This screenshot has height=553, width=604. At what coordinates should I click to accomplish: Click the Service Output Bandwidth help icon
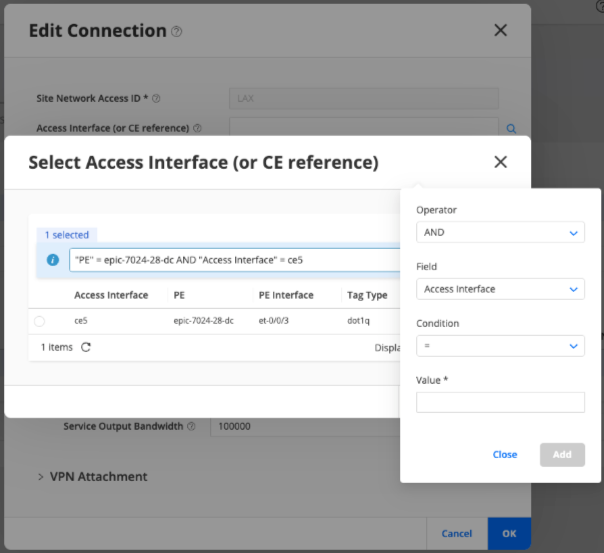(190, 426)
